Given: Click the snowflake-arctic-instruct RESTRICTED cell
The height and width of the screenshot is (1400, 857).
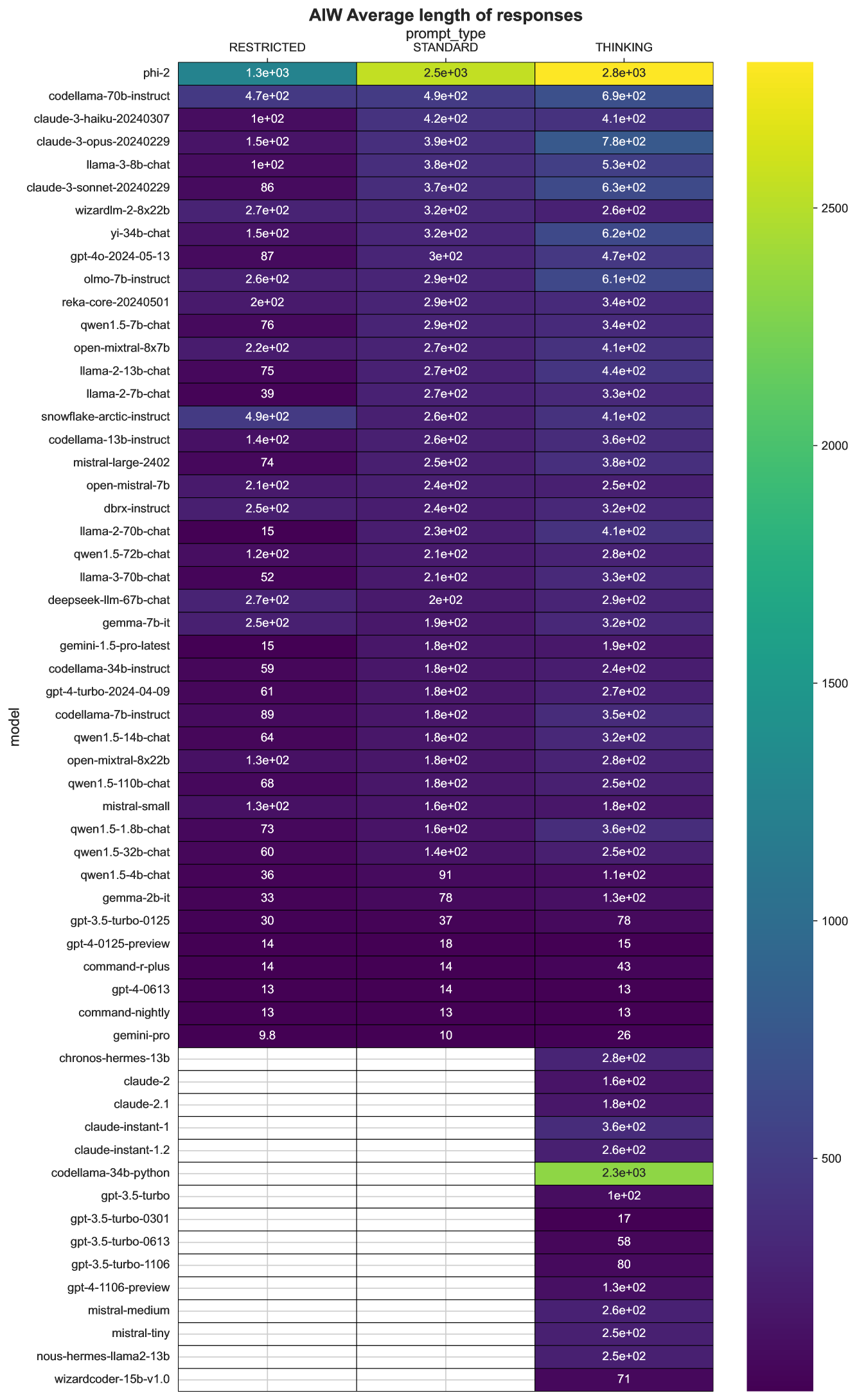Looking at the screenshot, I should coord(267,417).
